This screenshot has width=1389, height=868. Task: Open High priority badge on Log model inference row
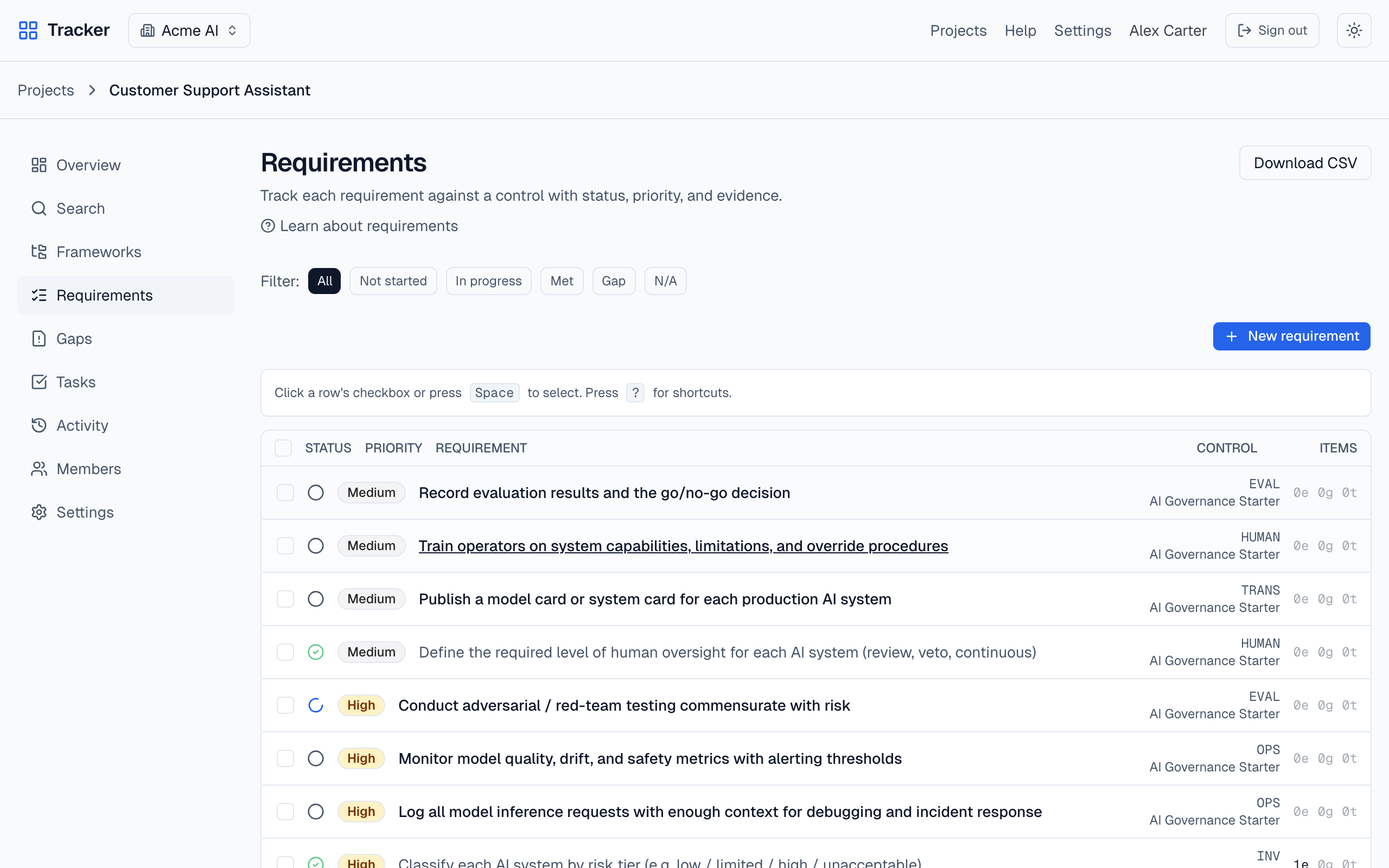[x=361, y=812]
